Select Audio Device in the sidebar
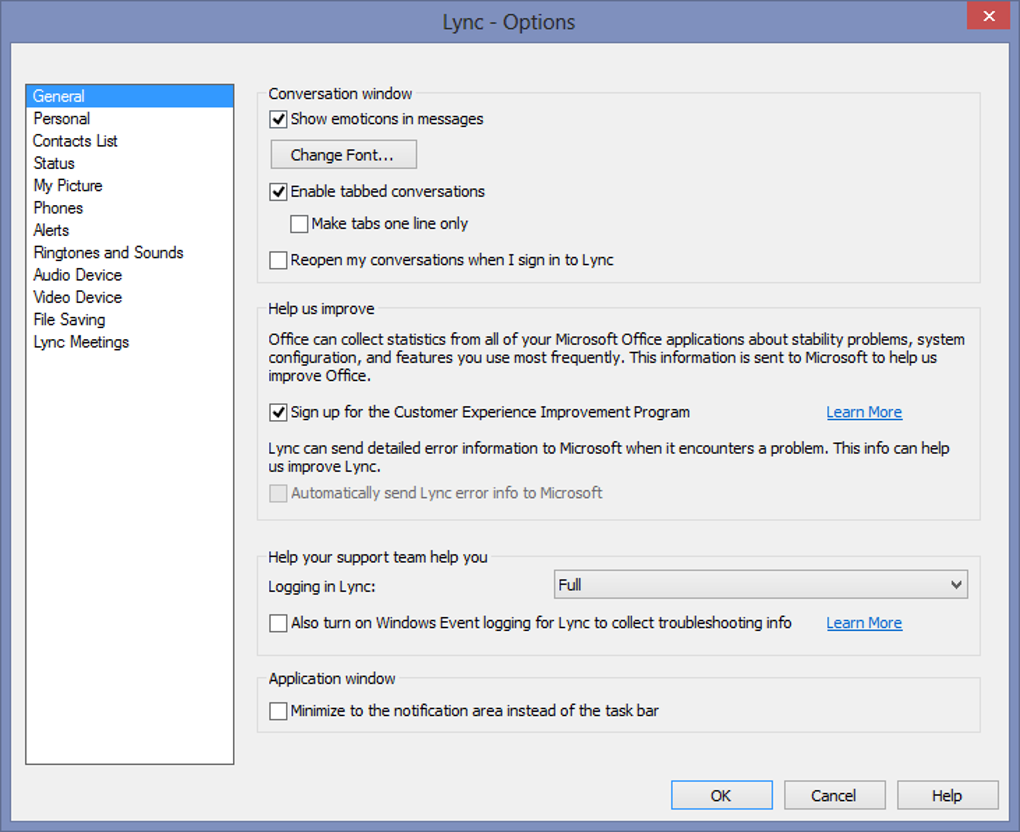The width and height of the screenshot is (1020, 832). click(x=78, y=275)
